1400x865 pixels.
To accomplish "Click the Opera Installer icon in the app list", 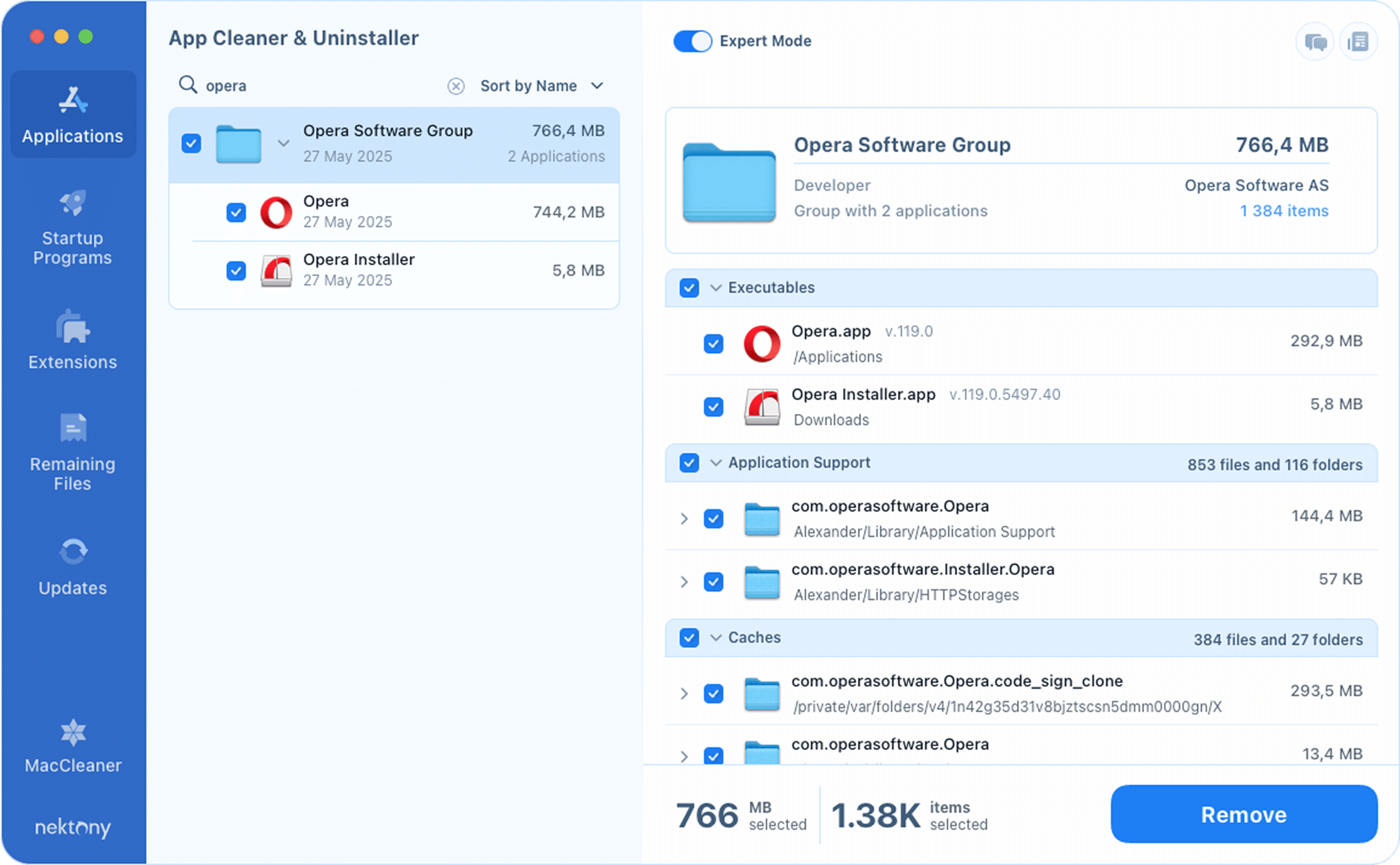I will point(276,270).
